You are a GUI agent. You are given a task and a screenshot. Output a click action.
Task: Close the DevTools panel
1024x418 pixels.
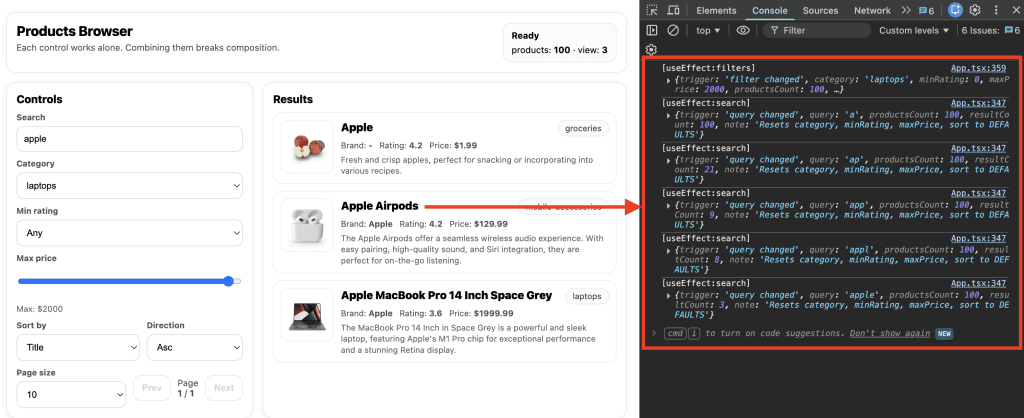click(x=1015, y=10)
